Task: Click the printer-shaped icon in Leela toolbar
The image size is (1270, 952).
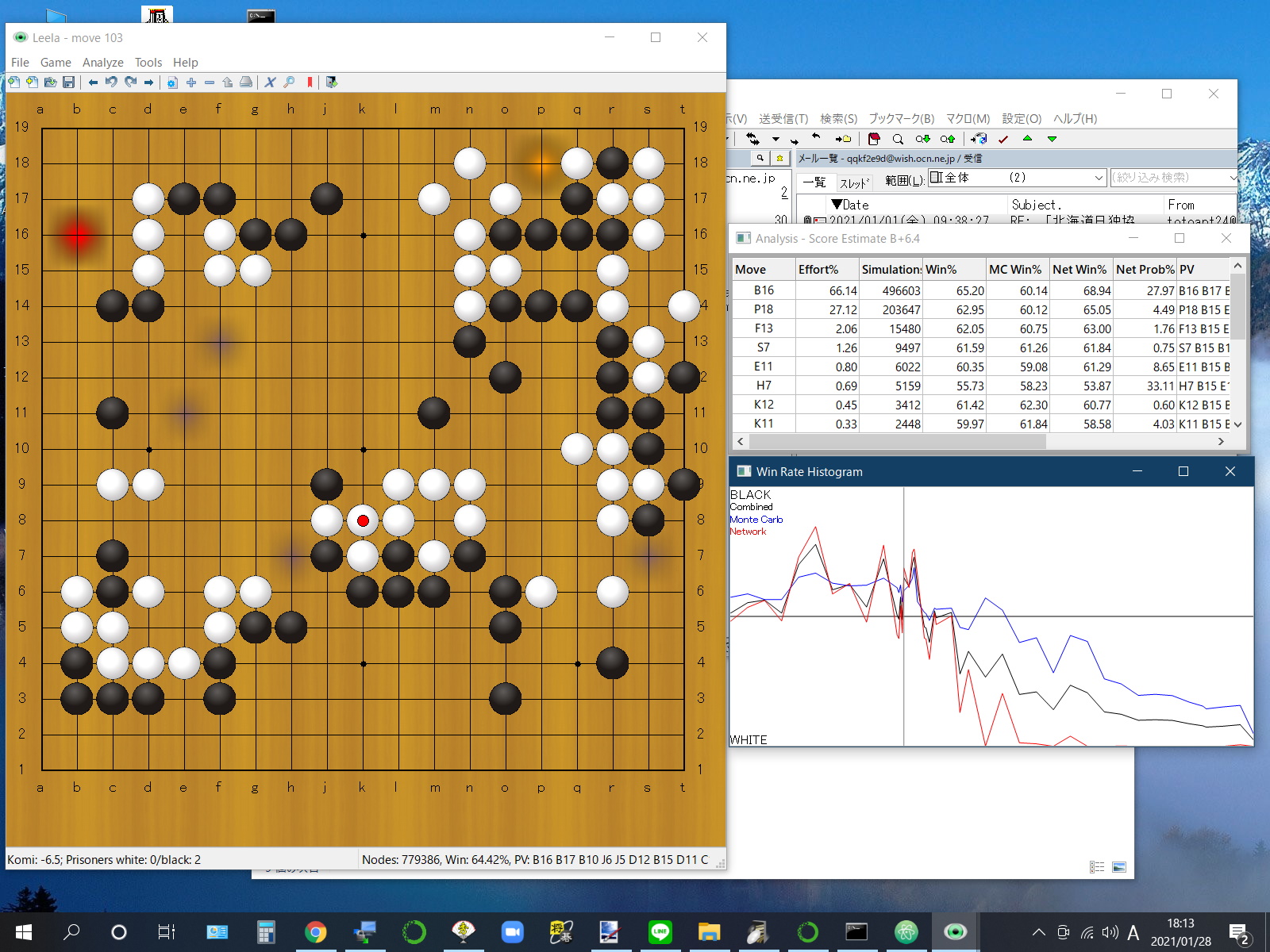Action: point(246,83)
